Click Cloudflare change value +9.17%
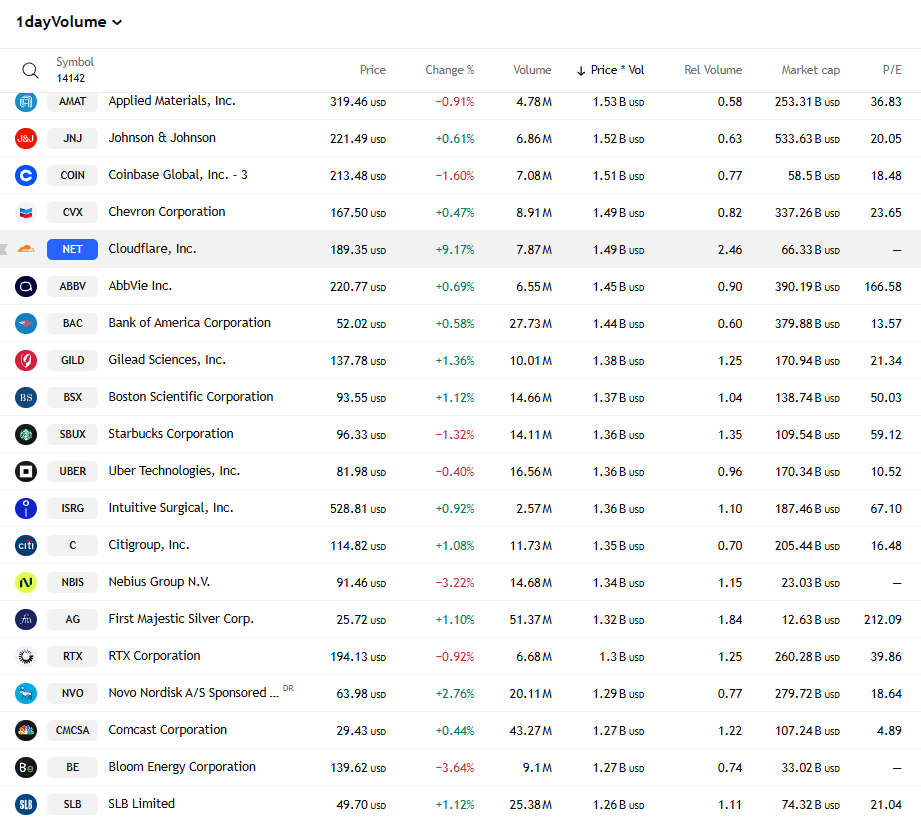921x821 pixels. coord(455,250)
